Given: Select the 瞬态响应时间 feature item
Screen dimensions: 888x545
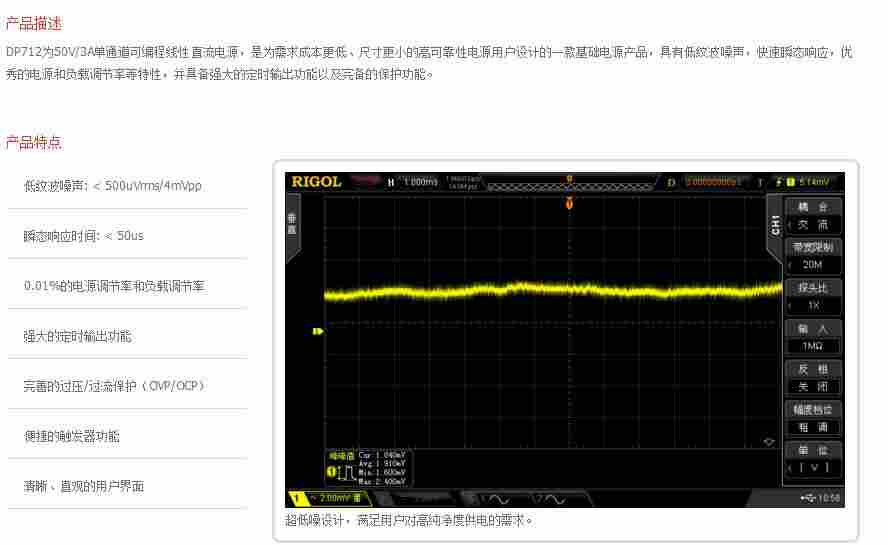Looking at the screenshot, I should click(x=84, y=236).
